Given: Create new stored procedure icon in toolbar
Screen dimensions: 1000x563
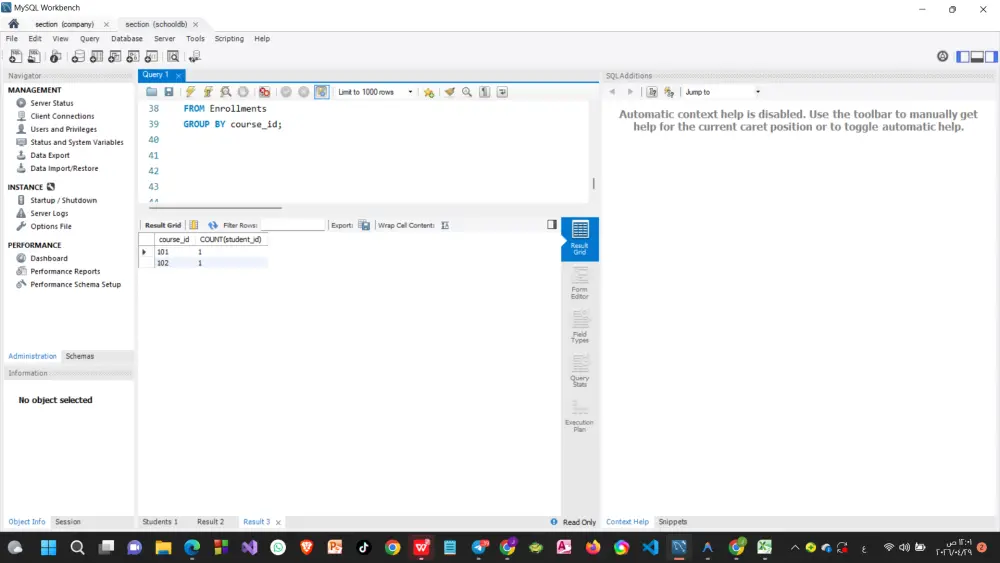Looking at the screenshot, I should [x=133, y=57].
